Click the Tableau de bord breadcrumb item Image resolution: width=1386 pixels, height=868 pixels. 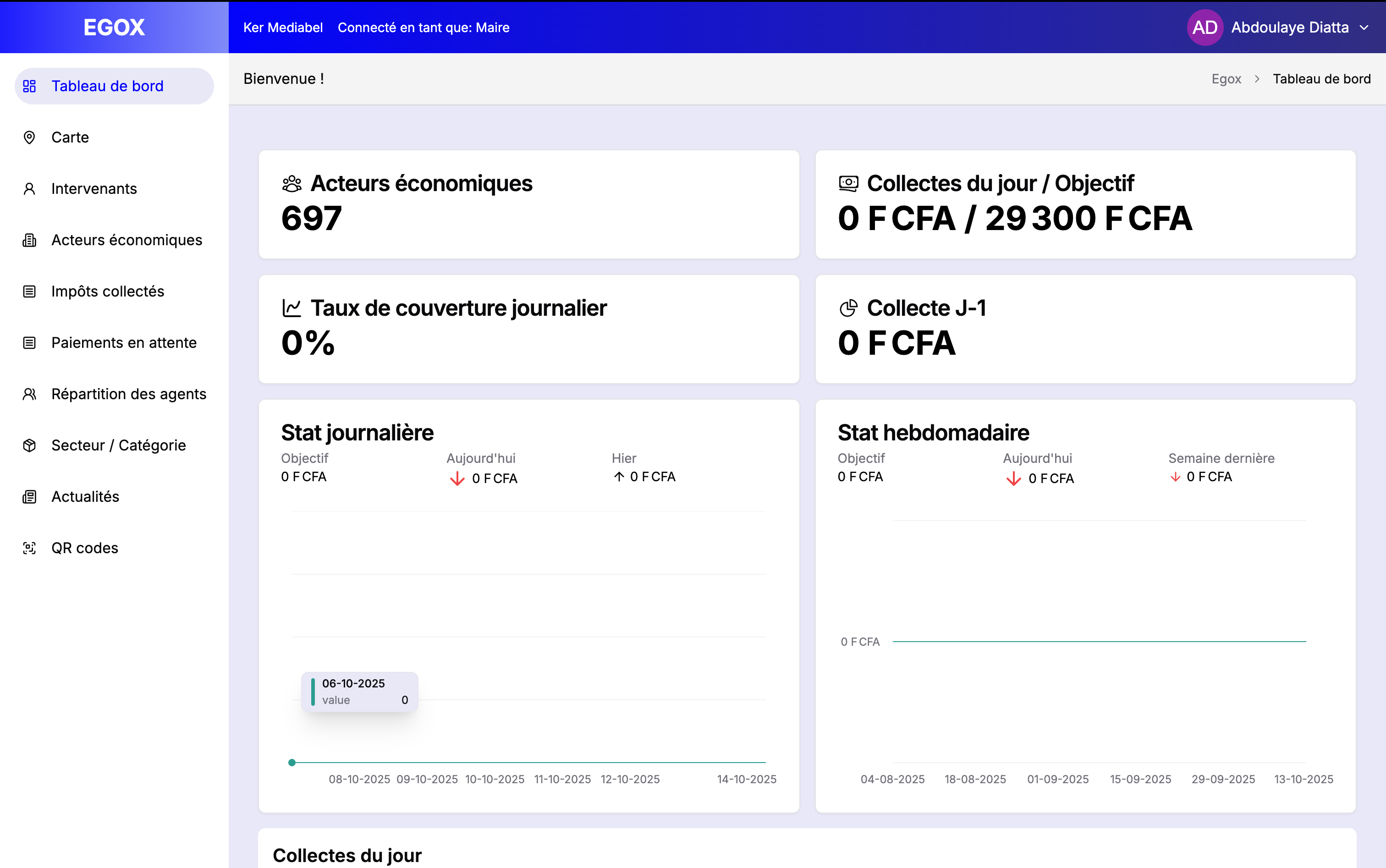coord(1321,79)
